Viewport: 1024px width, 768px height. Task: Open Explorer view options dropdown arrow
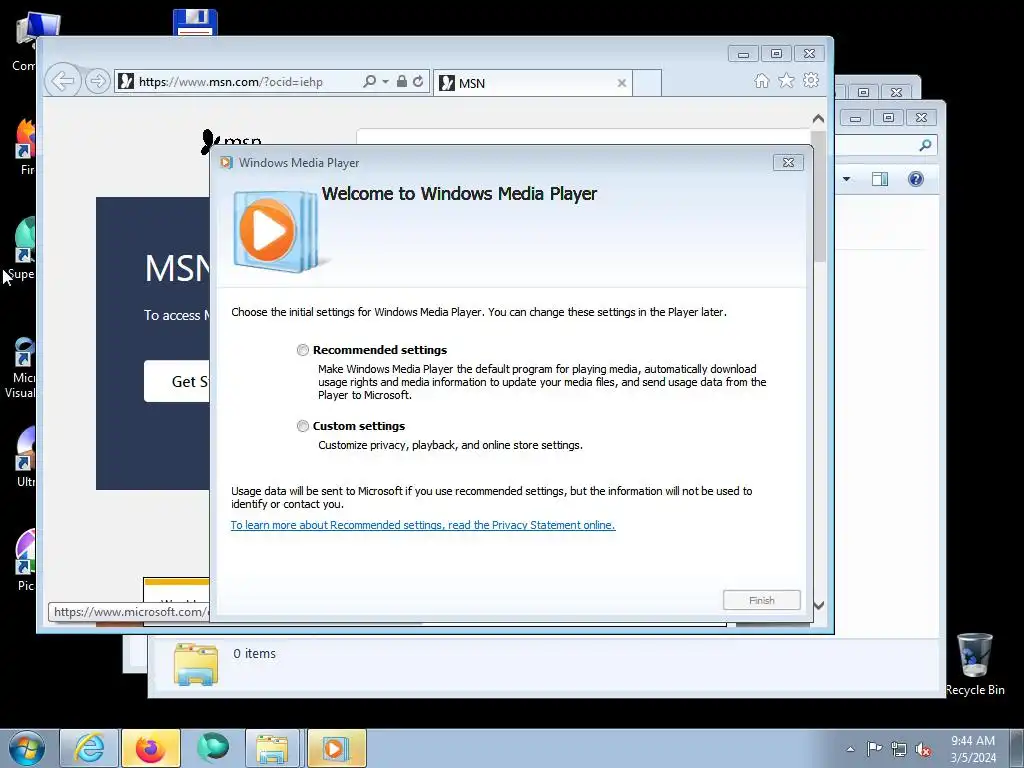tap(846, 179)
